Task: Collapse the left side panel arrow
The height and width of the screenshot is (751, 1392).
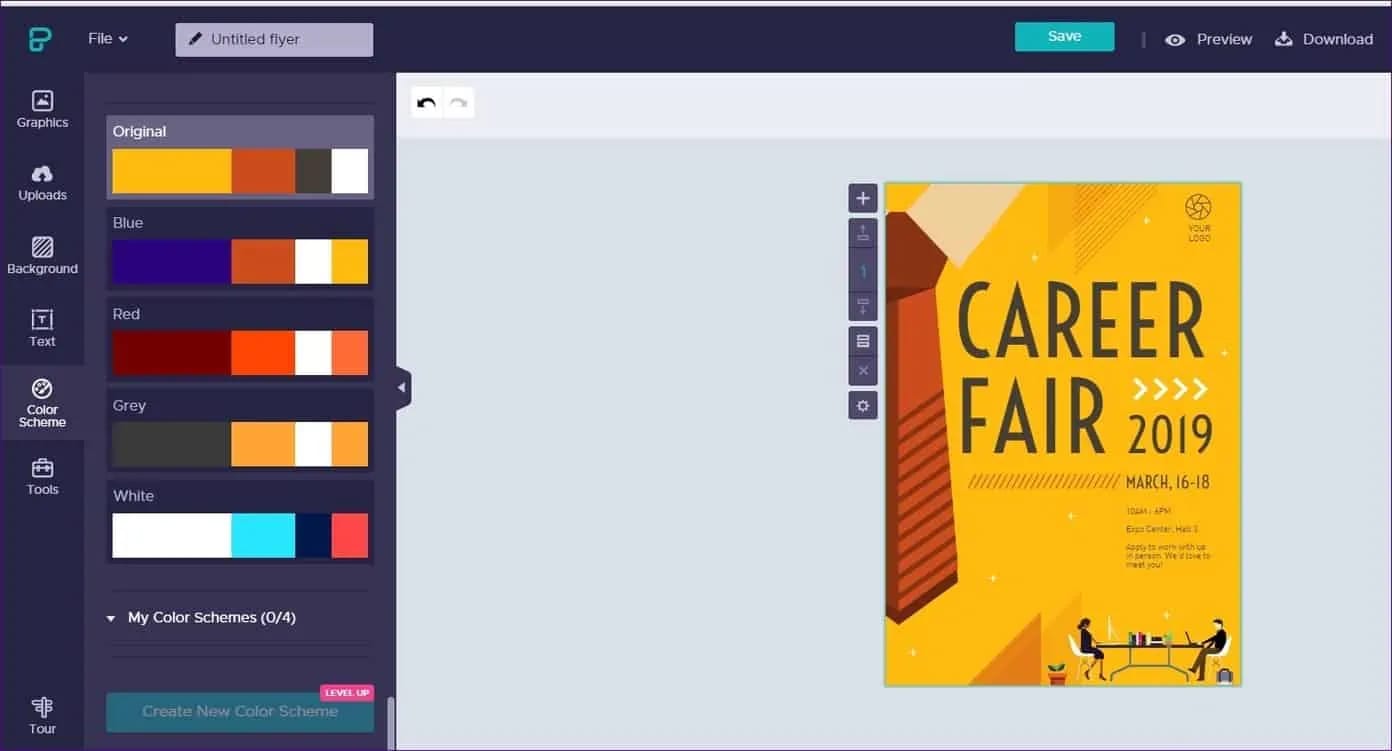Action: (x=402, y=388)
